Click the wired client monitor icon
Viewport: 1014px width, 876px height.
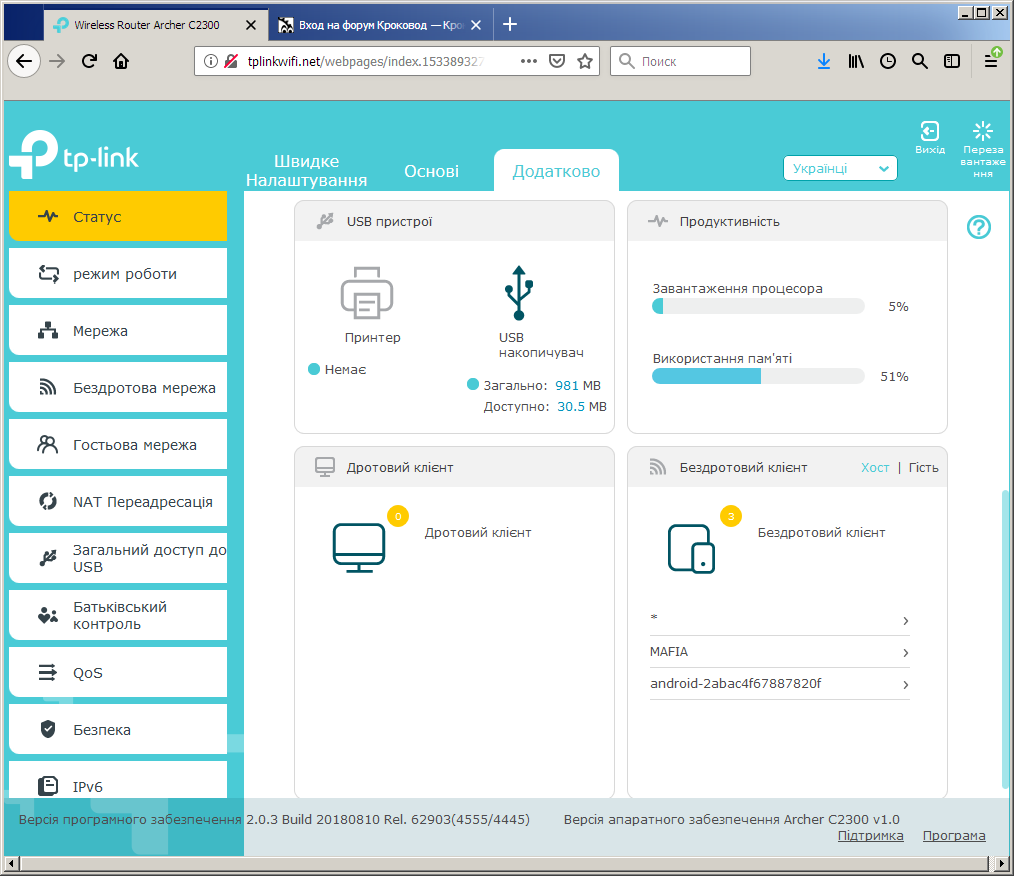pos(359,548)
